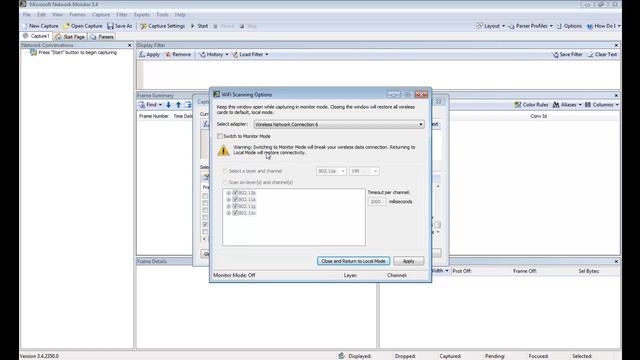Switch to the Start Page tab
The height and width of the screenshot is (360, 640).
(70, 37)
